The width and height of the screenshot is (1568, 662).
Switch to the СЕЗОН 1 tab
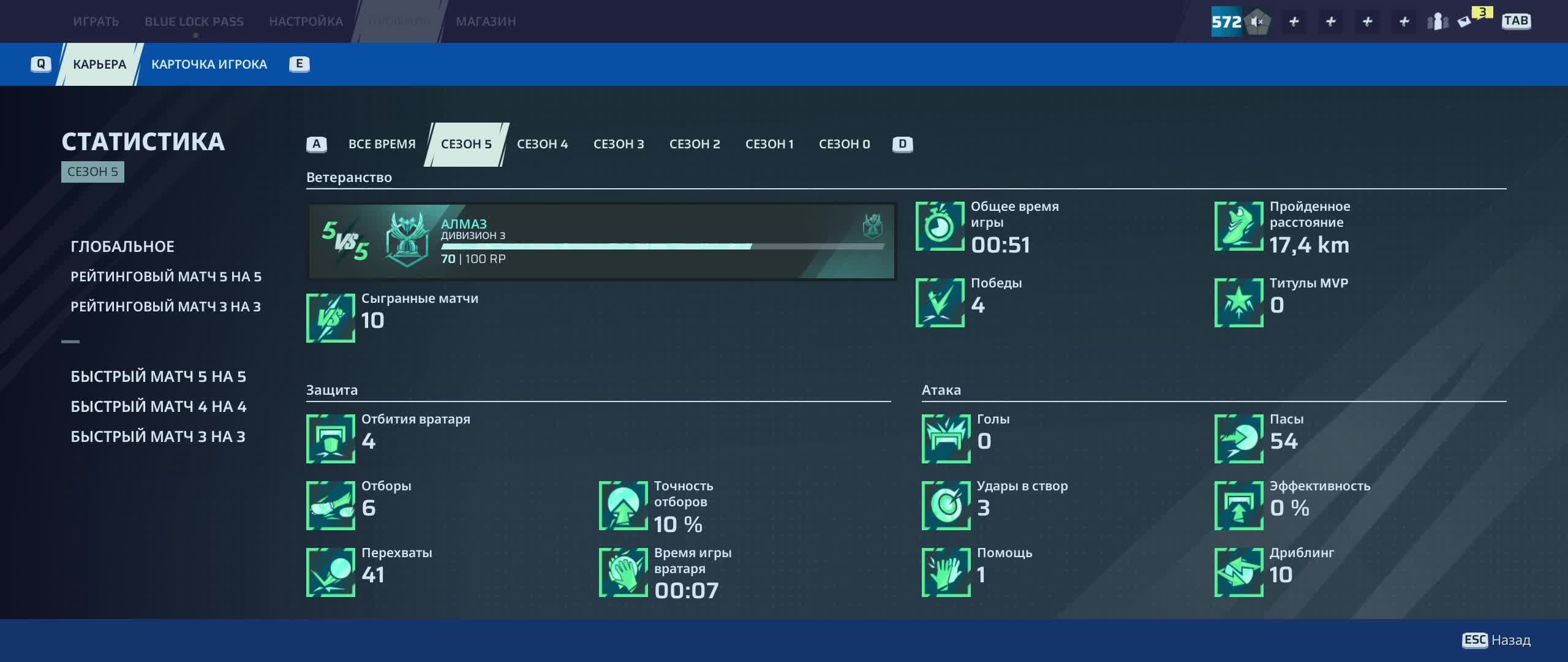click(x=769, y=144)
